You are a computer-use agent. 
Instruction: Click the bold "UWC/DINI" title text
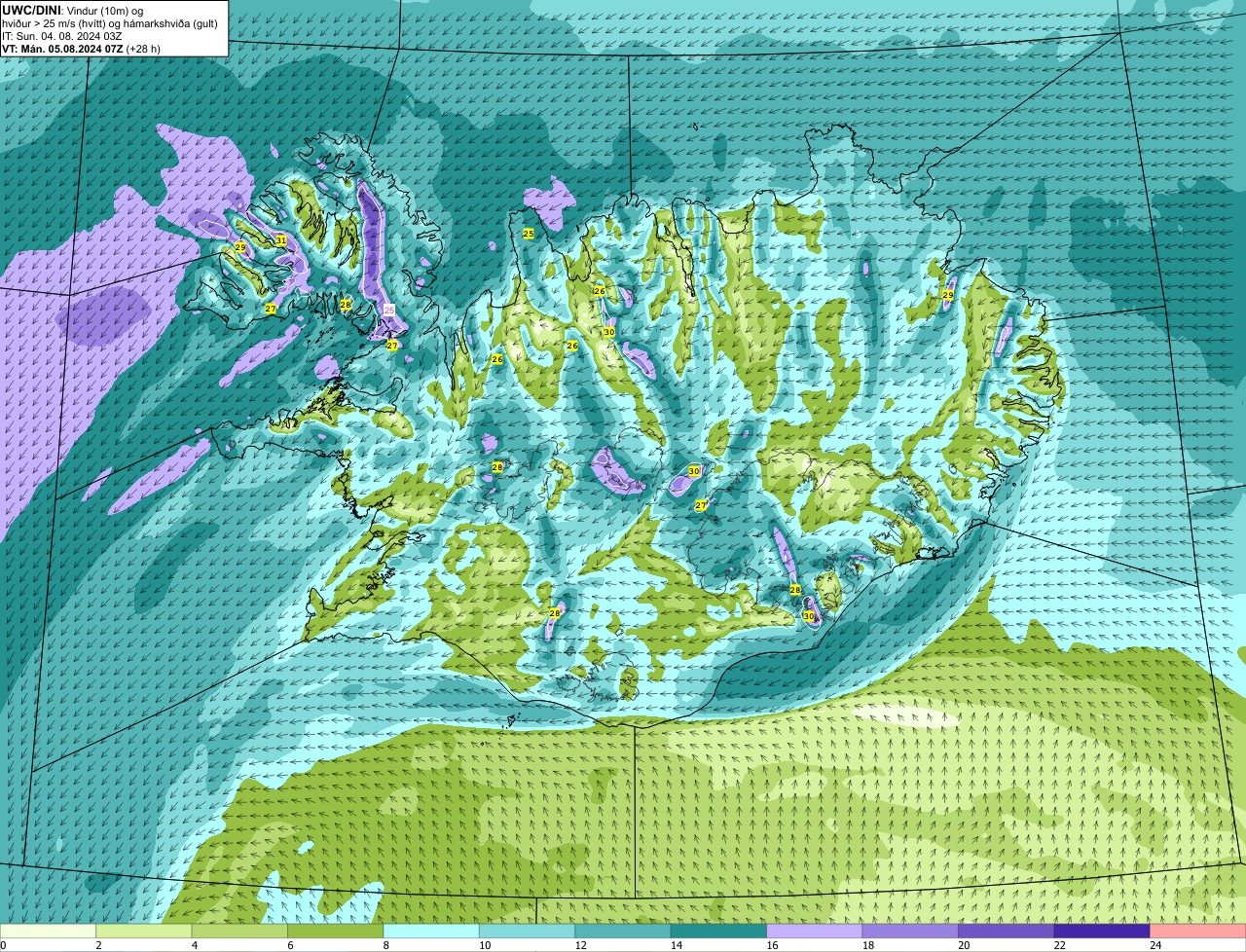click(x=32, y=10)
